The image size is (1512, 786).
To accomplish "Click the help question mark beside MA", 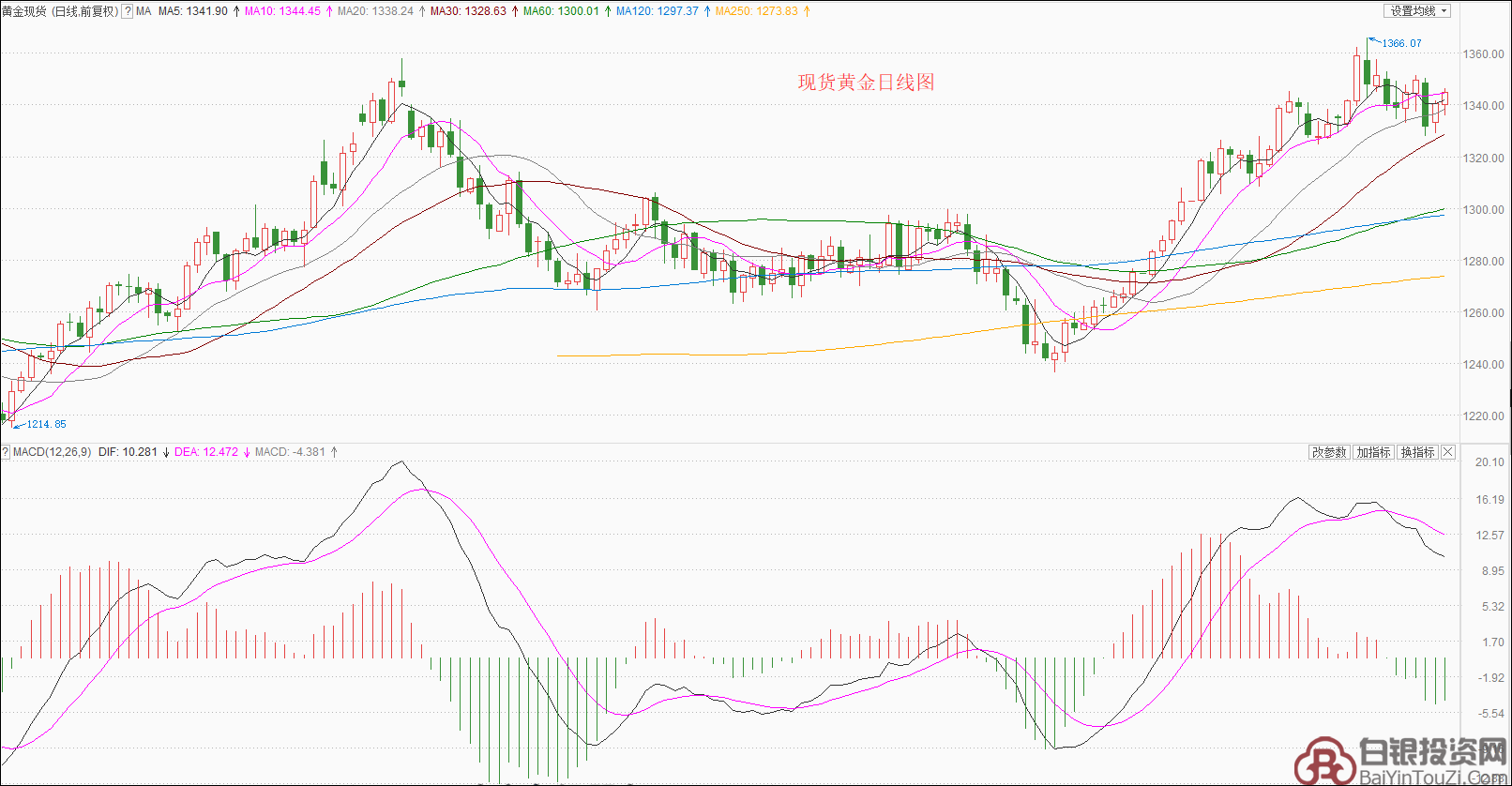I will pos(128,11).
